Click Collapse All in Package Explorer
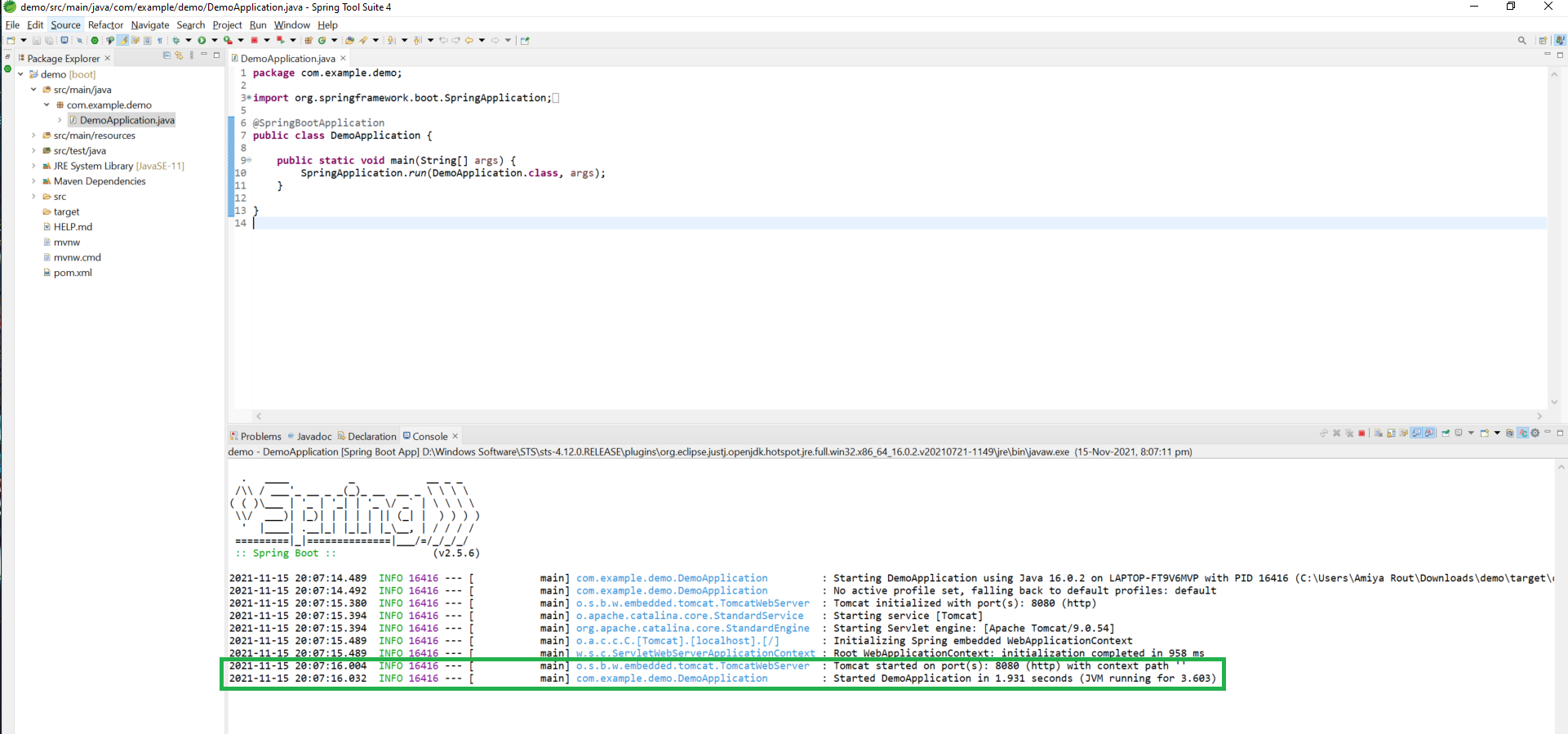This screenshot has width=1568, height=734. click(167, 56)
